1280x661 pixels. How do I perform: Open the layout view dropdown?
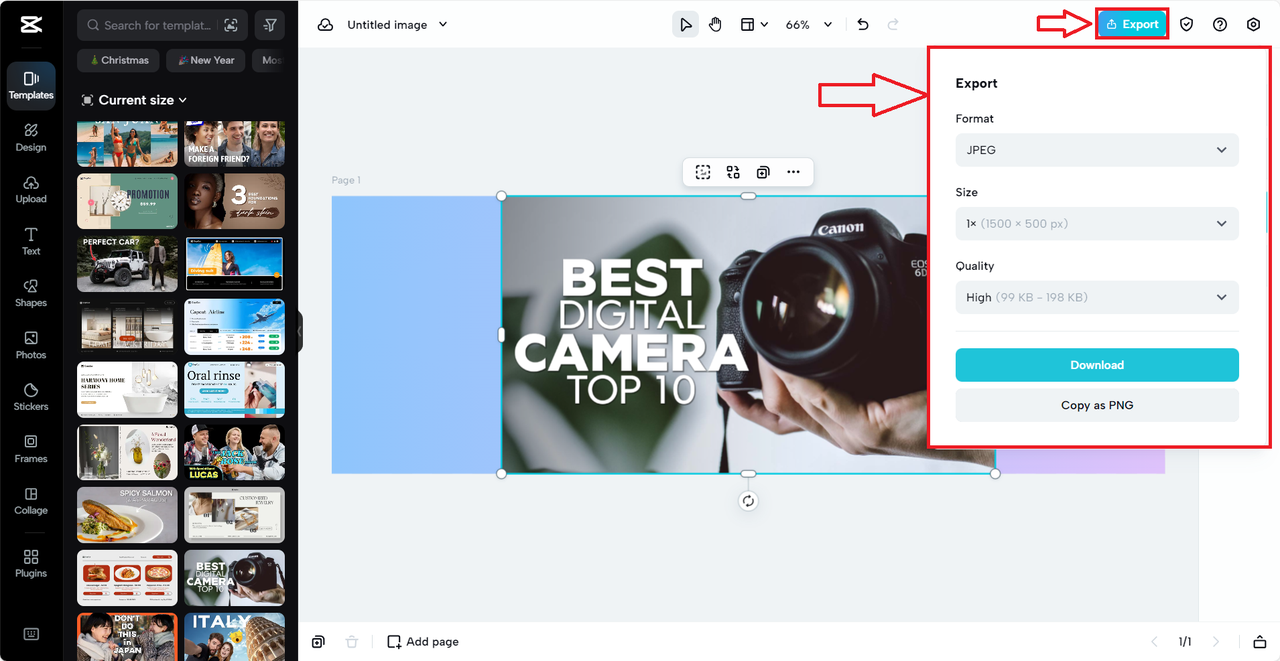pyautogui.click(x=753, y=25)
